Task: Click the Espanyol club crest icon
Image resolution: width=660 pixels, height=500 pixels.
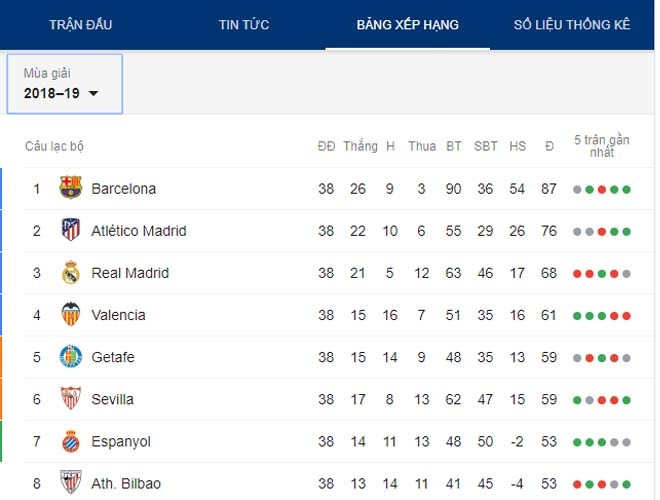Action: [x=70, y=441]
